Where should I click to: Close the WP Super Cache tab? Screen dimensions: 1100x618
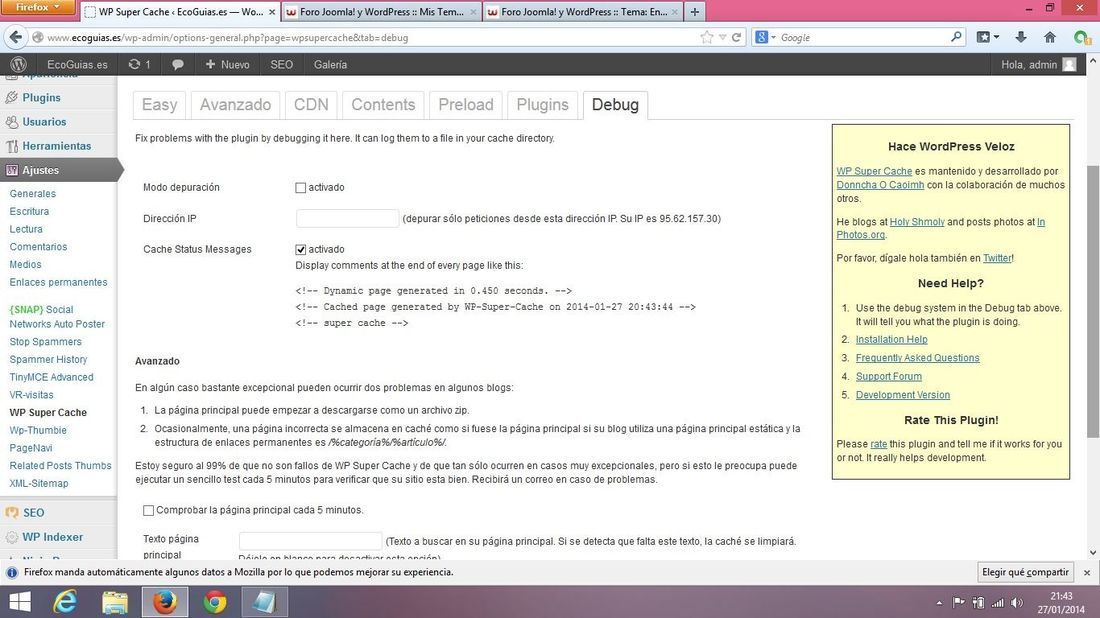tap(272, 12)
